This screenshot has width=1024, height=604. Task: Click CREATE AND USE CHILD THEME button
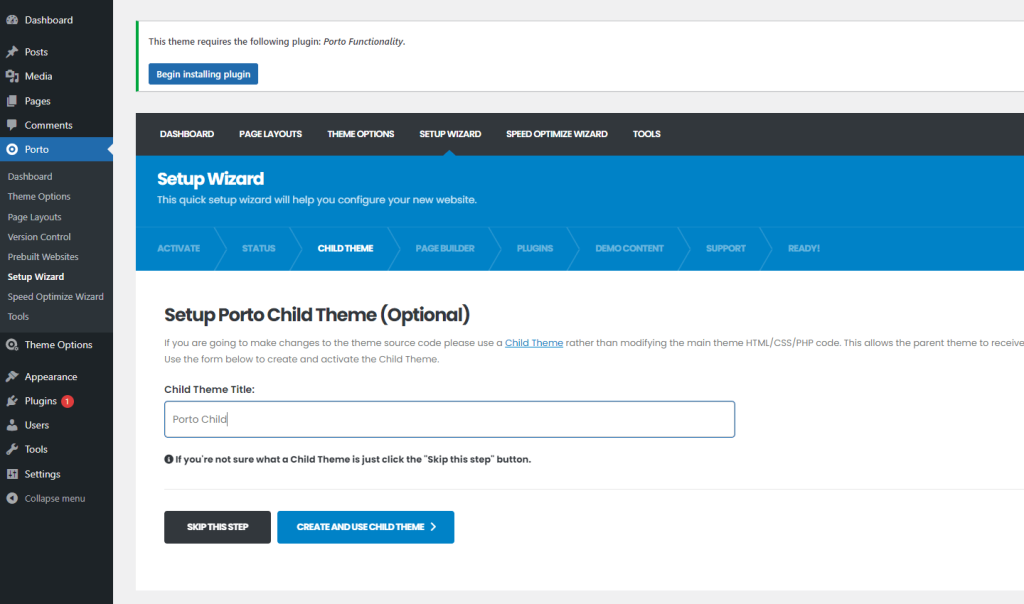366,527
